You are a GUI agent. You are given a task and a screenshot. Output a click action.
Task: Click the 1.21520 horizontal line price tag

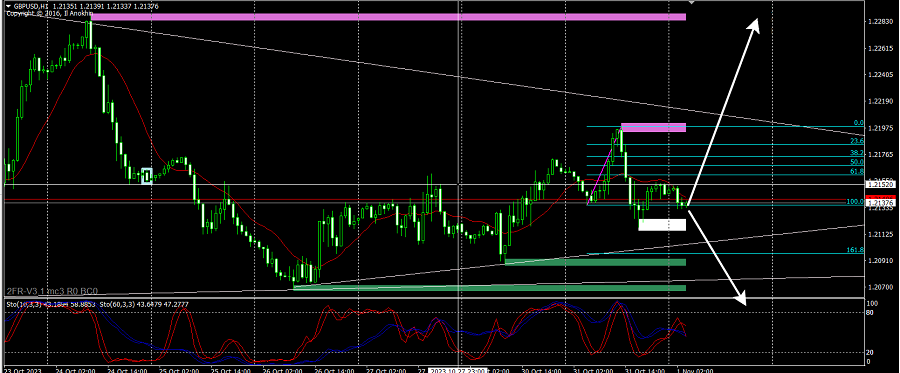click(x=880, y=185)
